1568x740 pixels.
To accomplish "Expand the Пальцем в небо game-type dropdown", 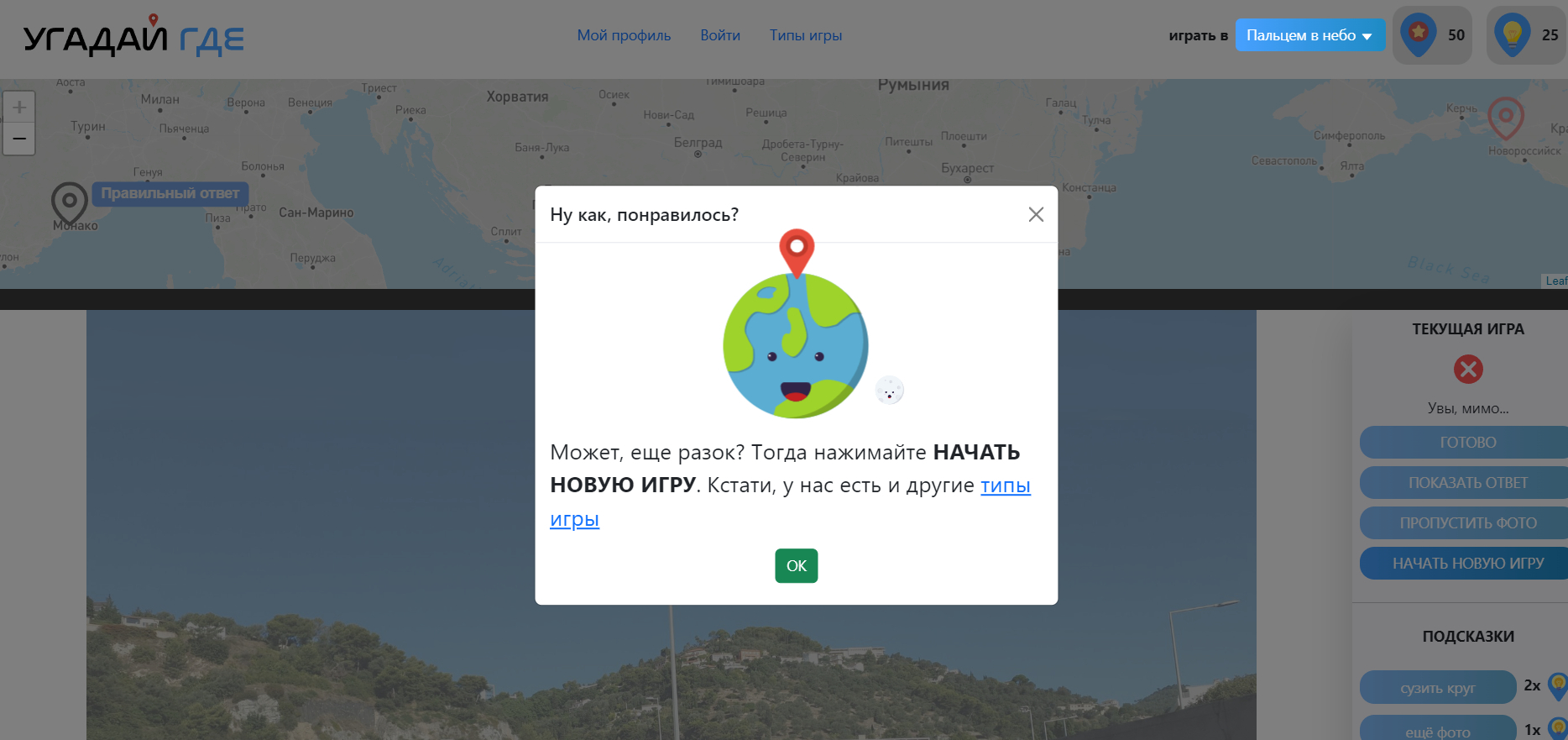I will pyautogui.click(x=1309, y=35).
